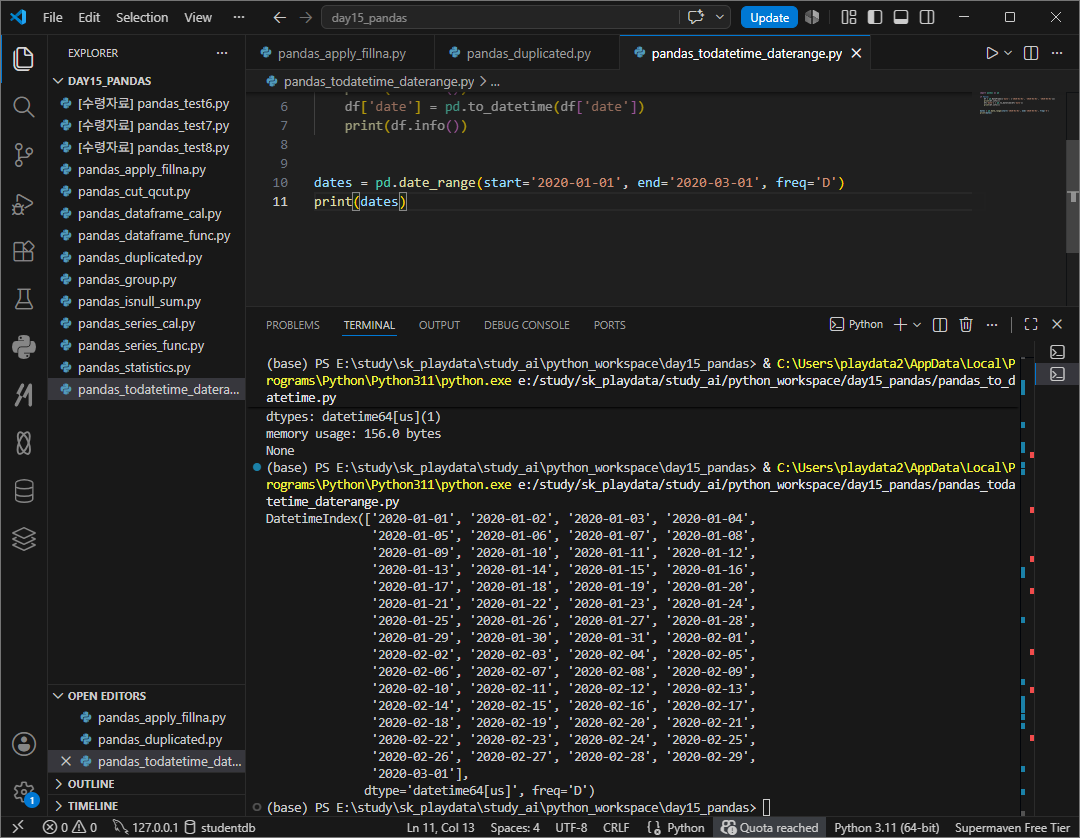1080x838 pixels.
Task: Open editor More Actions menu
Action: click(1057, 53)
